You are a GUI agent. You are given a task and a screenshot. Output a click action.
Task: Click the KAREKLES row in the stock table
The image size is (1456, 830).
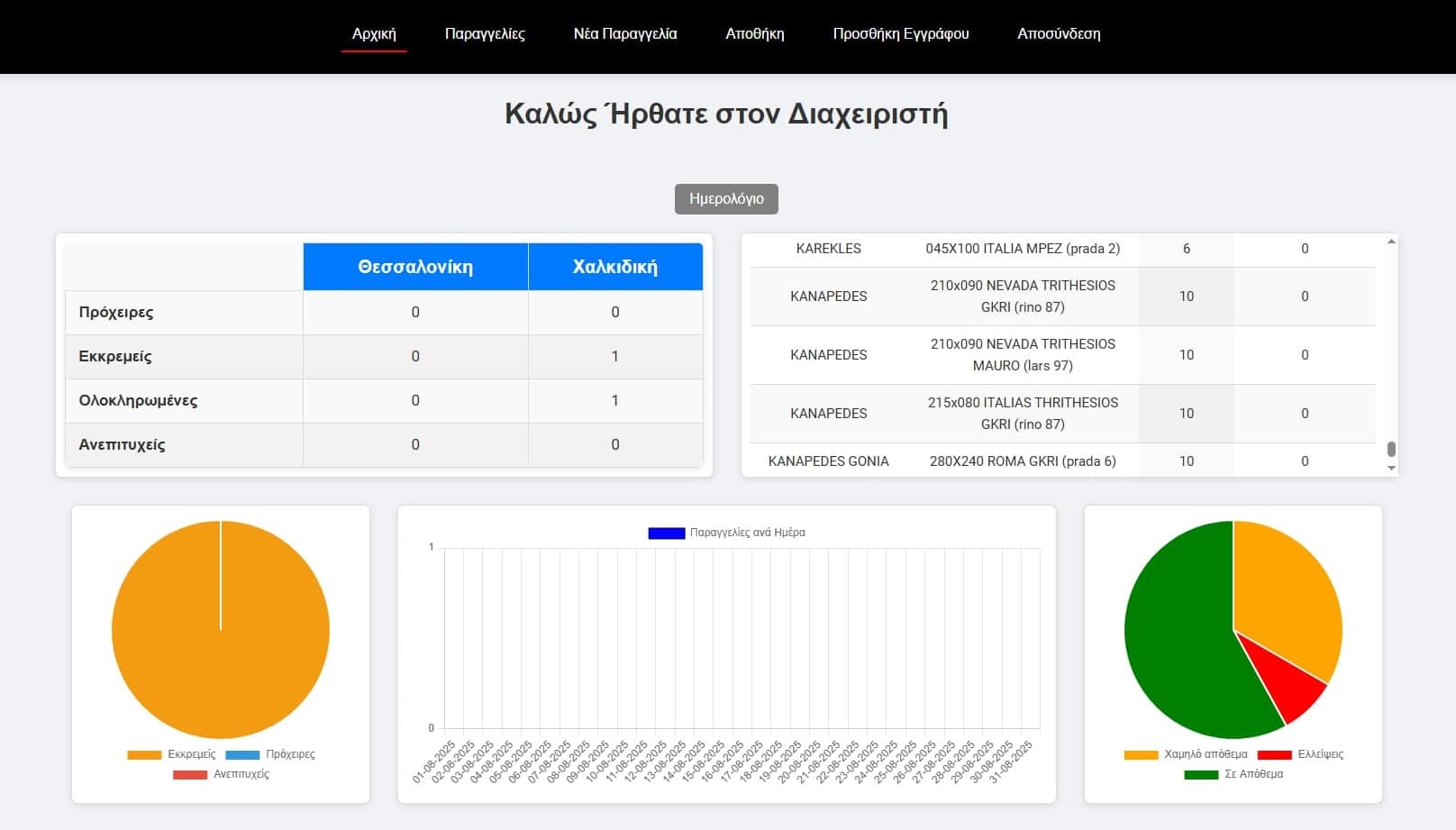955,249
